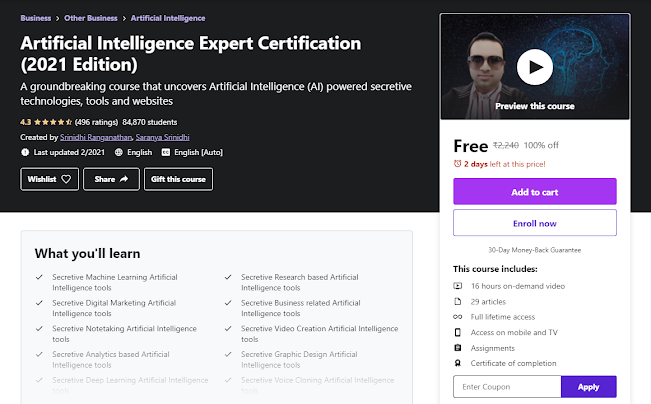The image size is (651, 404).
Task: Click checkmark beside Secretive Digital Marketing tools
Action: coord(39,303)
